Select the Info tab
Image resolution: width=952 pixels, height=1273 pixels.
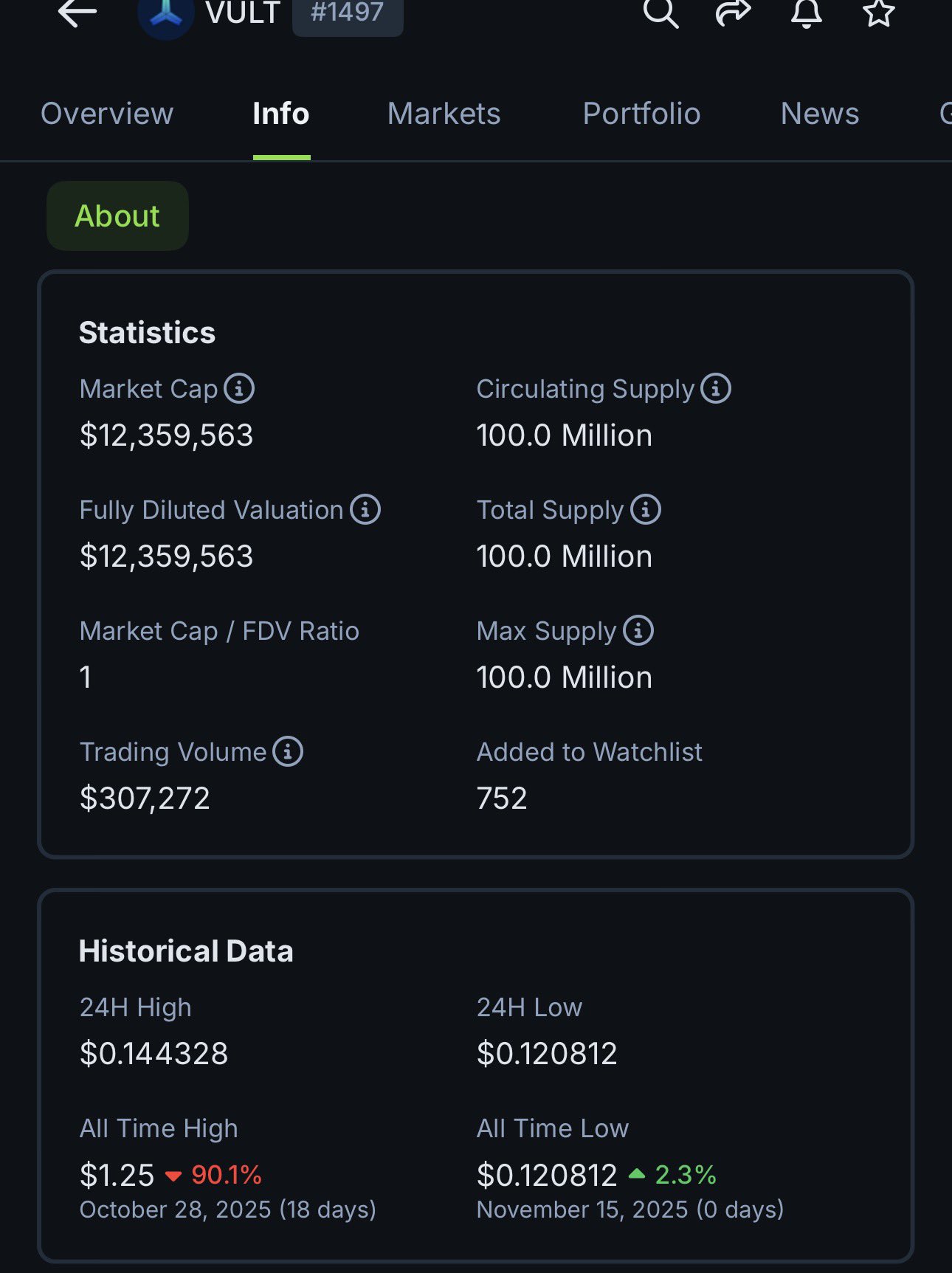(281, 114)
